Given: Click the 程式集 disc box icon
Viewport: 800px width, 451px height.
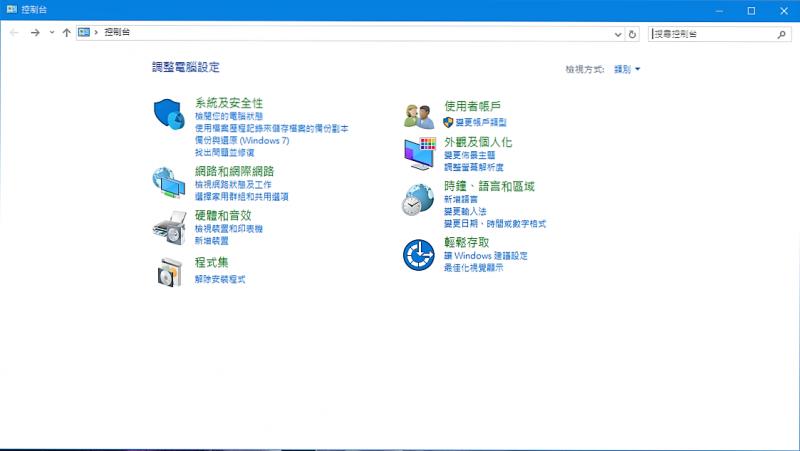Looking at the screenshot, I should click(169, 272).
